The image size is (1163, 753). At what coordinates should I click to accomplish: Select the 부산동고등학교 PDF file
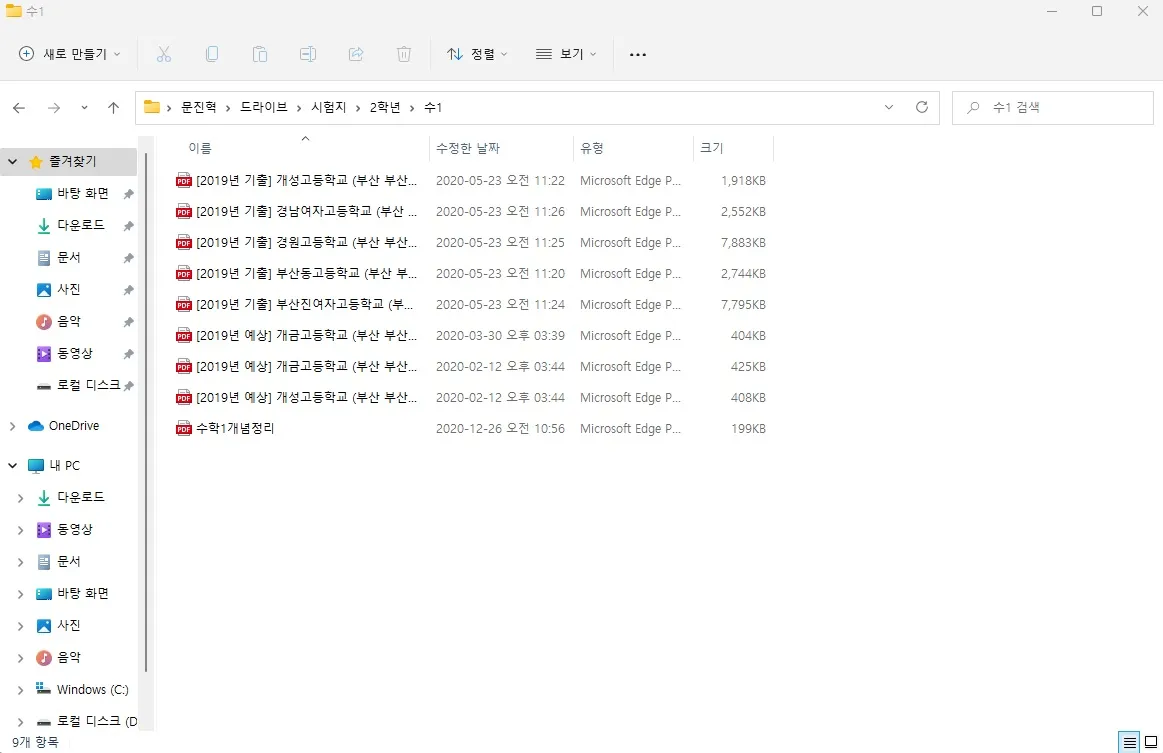pyautogui.click(x=296, y=273)
